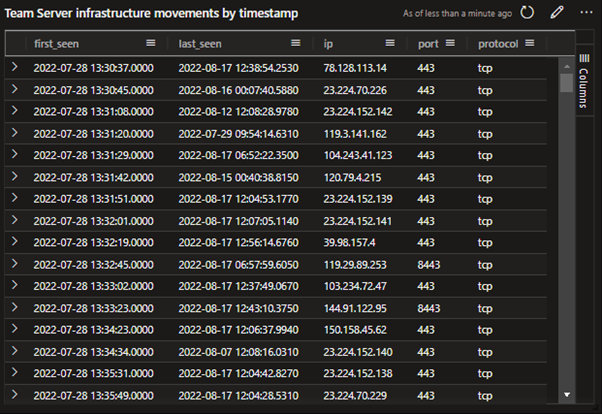Expand row with IP 23.224.70.226

[x=15, y=89]
